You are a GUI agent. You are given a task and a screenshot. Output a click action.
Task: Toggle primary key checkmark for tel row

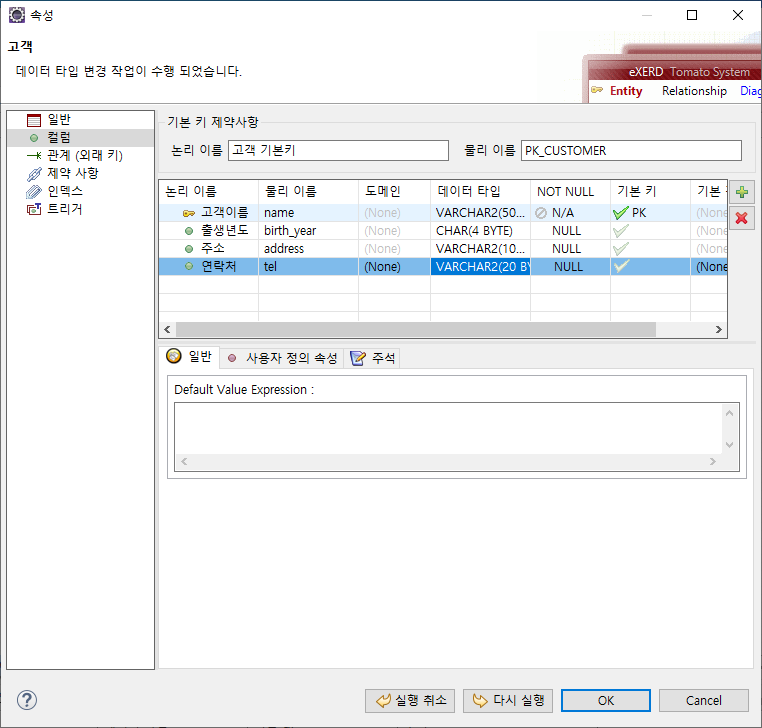[x=621, y=266]
